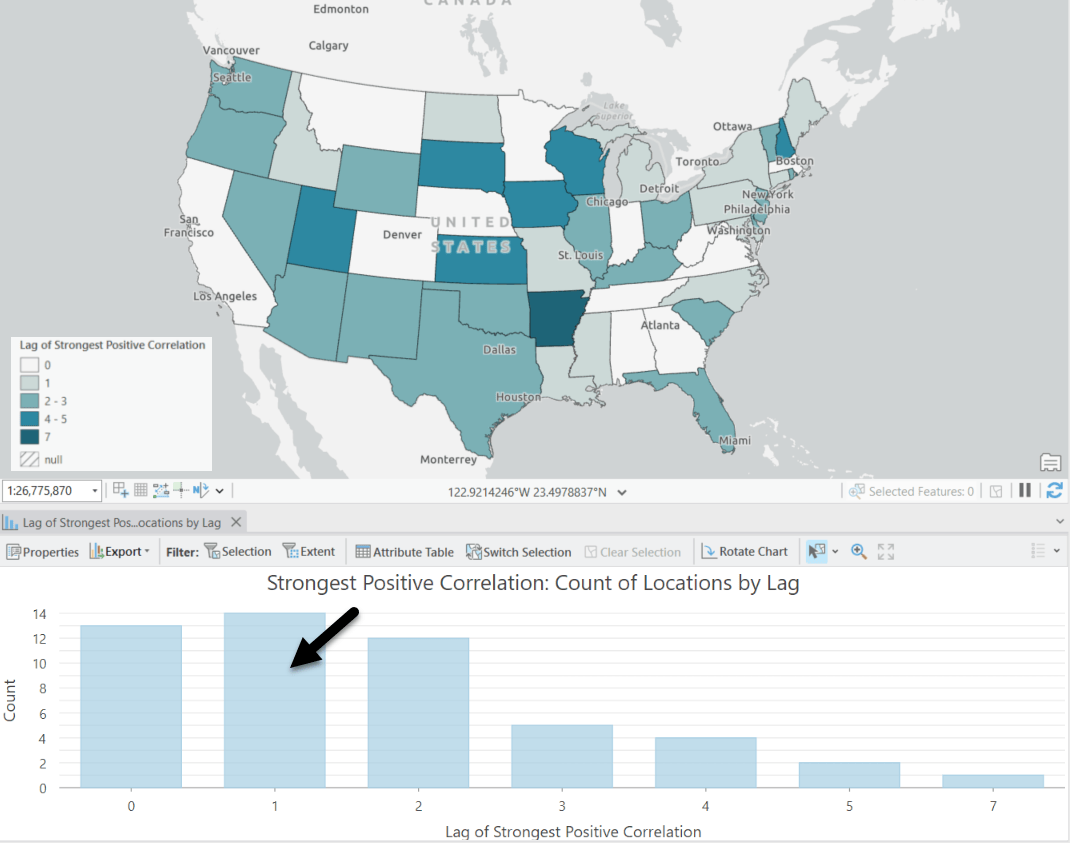The height and width of the screenshot is (843, 1070).
Task: Expand chart toolbar options chevron
Action: coord(1056,551)
